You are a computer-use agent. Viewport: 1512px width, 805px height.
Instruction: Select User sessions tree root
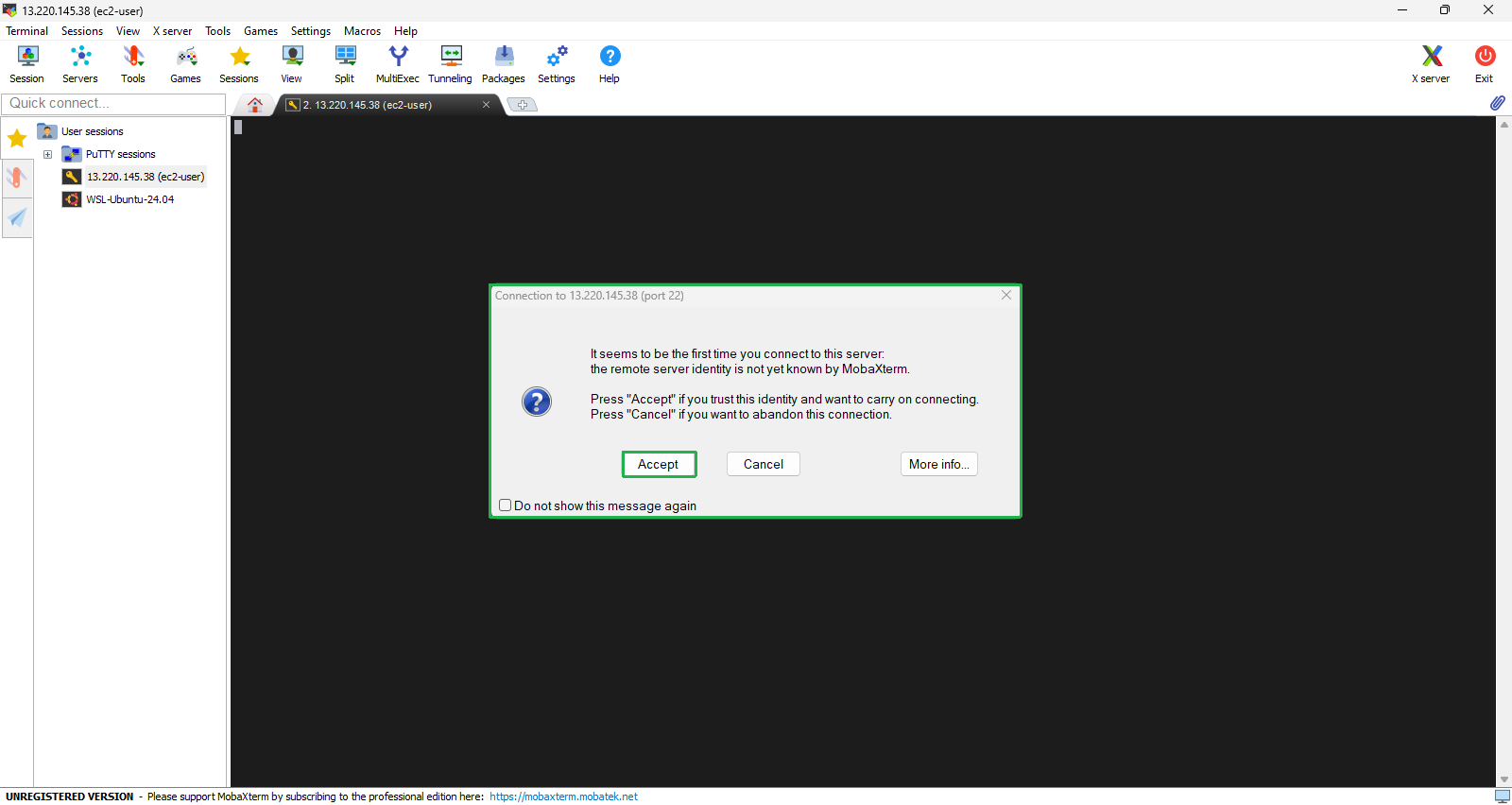click(x=92, y=131)
